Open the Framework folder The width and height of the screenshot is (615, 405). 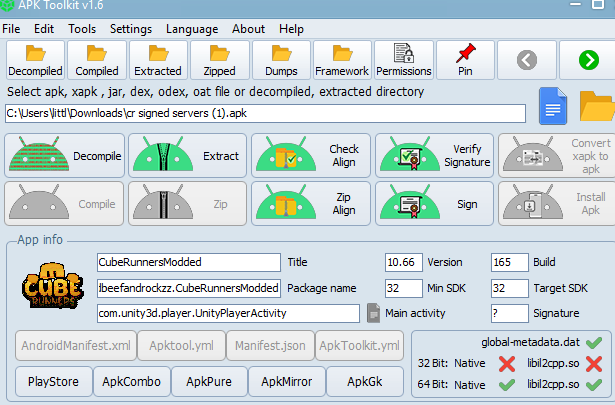pos(342,60)
